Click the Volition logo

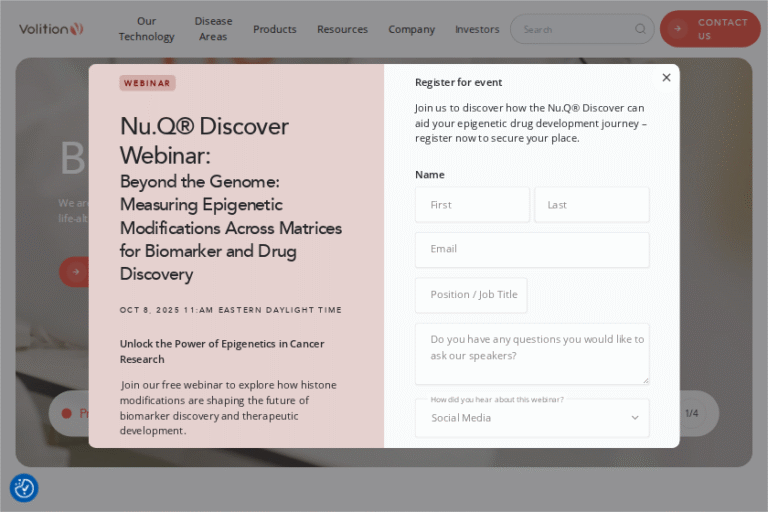click(51, 29)
